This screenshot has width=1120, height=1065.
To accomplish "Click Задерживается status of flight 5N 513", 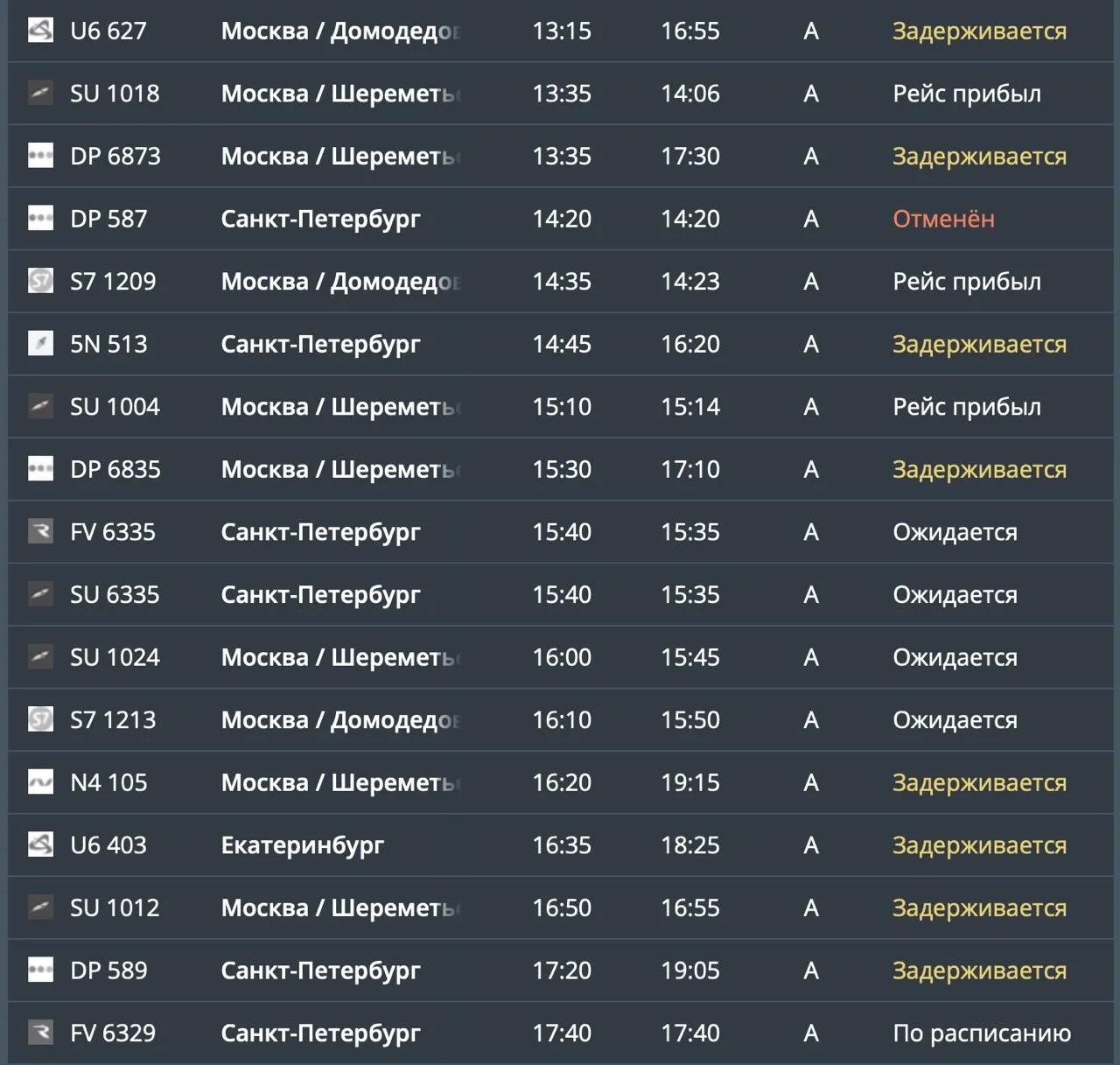I will pos(979,344).
